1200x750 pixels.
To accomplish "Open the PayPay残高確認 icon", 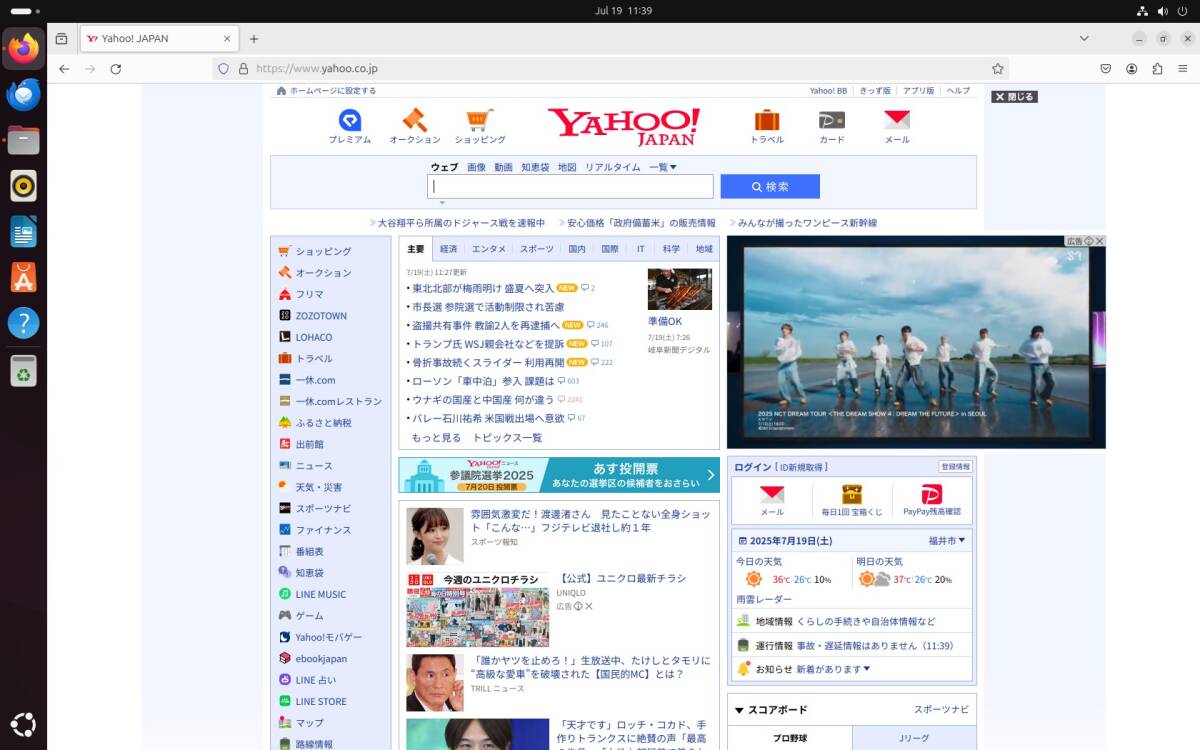I will (932, 500).
